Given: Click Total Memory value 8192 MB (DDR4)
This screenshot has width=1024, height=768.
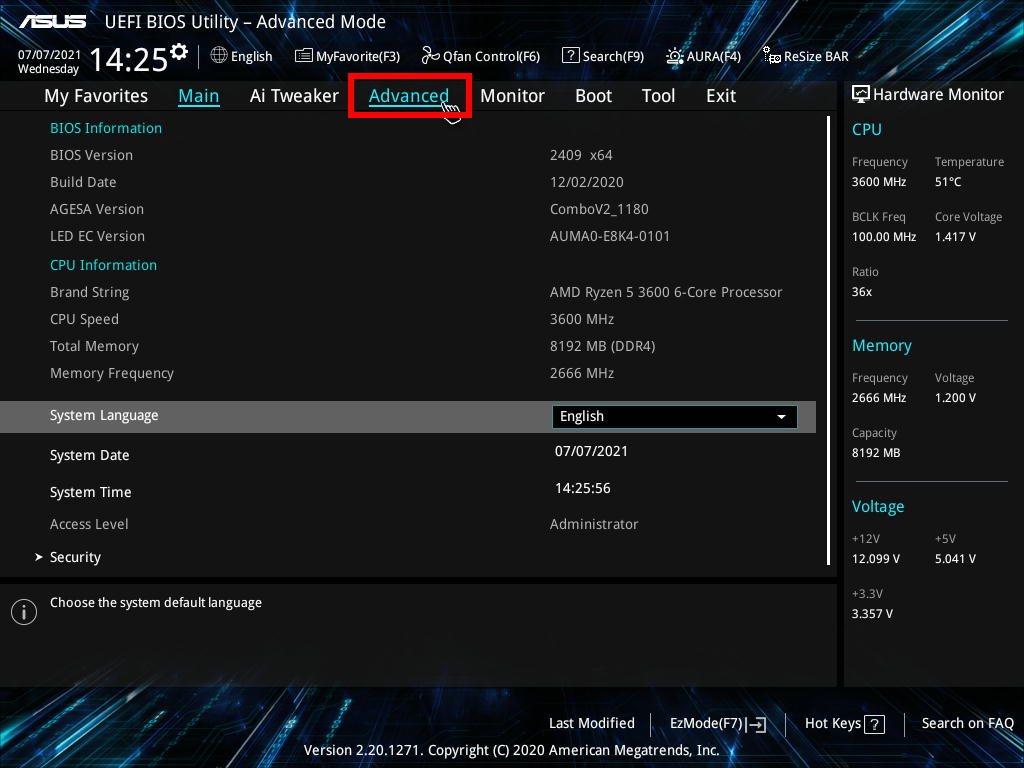Looking at the screenshot, I should click(x=602, y=347).
